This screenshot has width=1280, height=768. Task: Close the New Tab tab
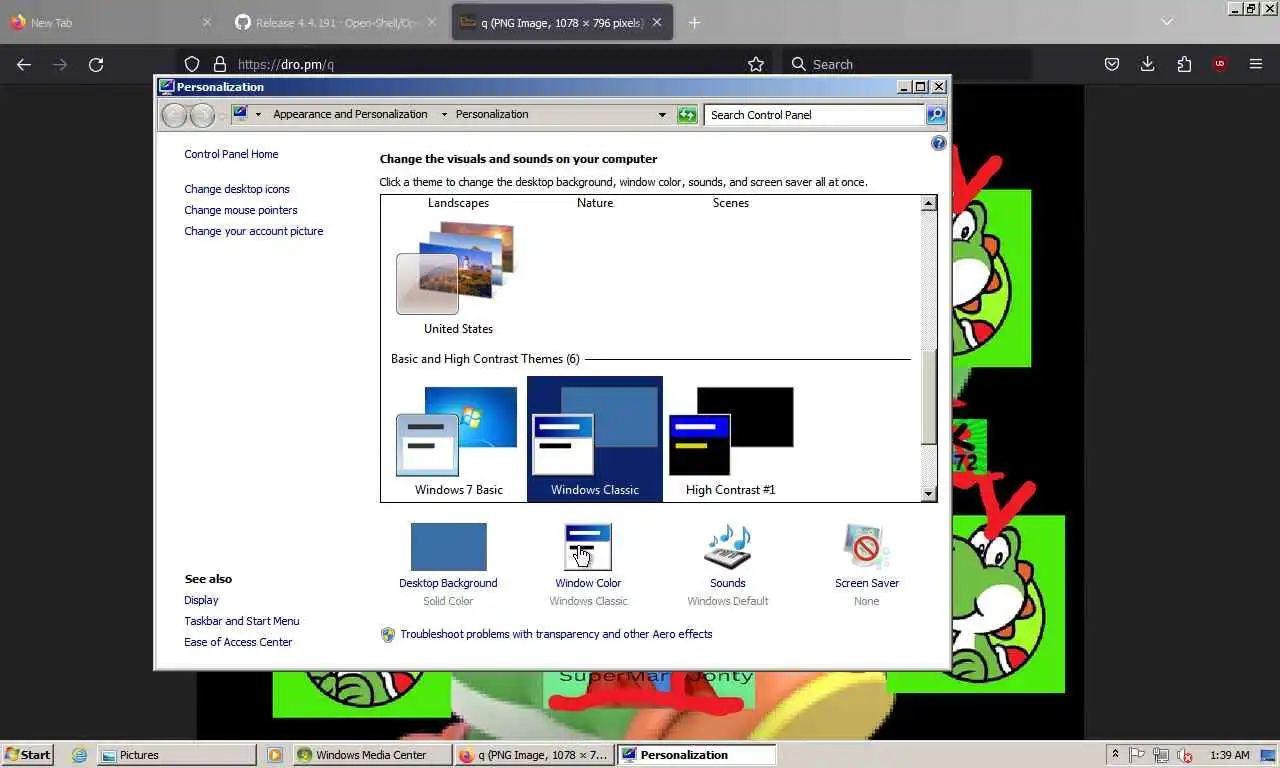tap(207, 22)
